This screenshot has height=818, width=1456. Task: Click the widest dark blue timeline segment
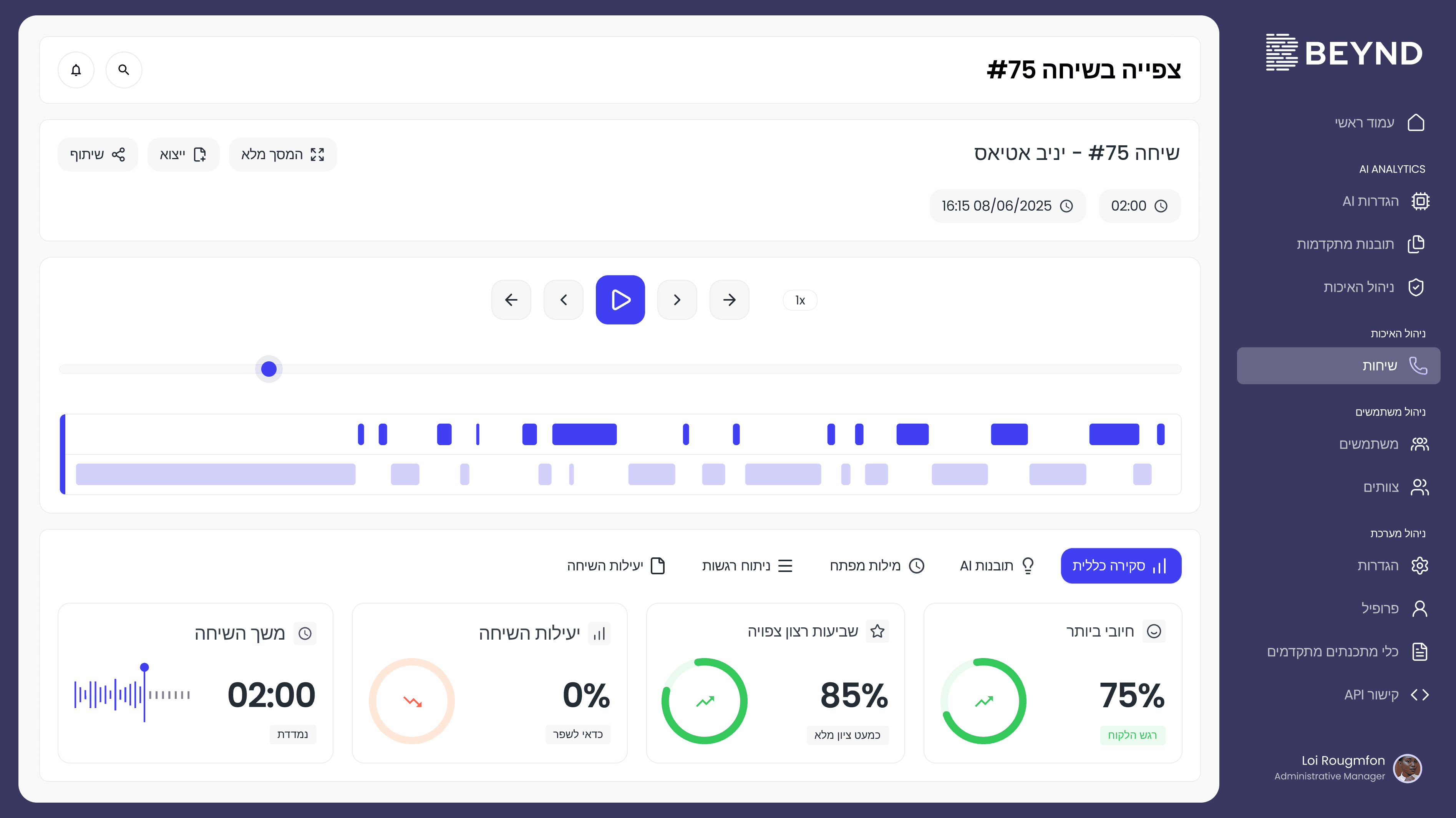tap(584, 434)
